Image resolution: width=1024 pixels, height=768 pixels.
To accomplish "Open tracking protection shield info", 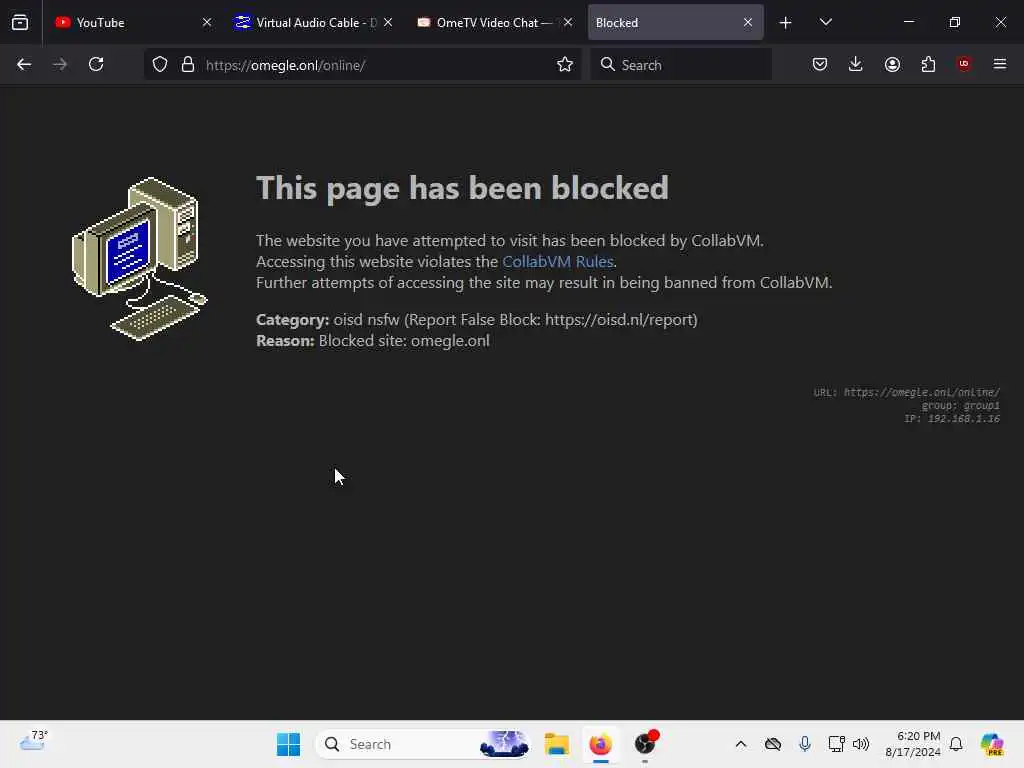I will tap(160, 64).
